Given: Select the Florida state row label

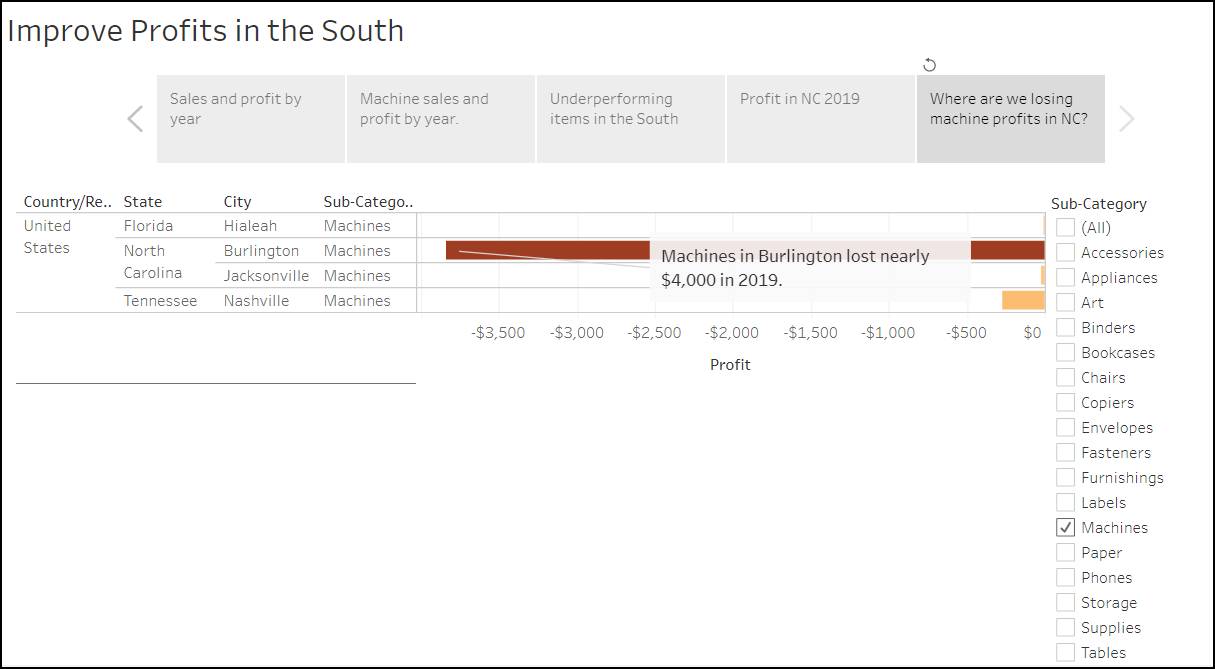Looking at the screenshot, I should 148,225.
